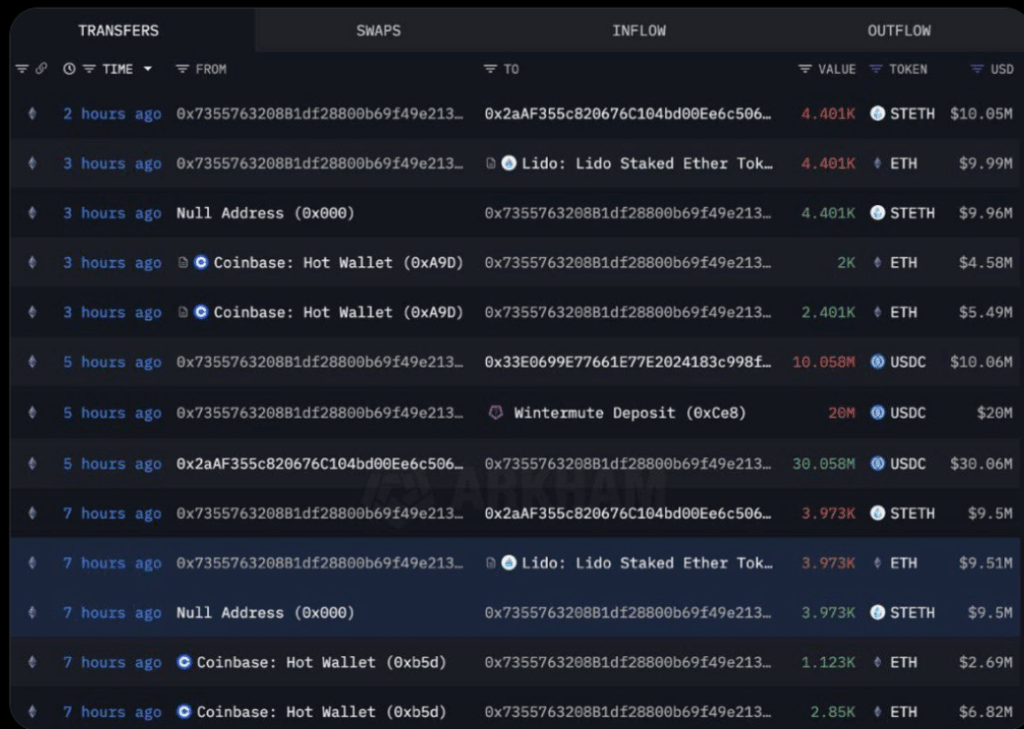Open the INFLOW tab
1024x729 pixels.
[639, 31]
